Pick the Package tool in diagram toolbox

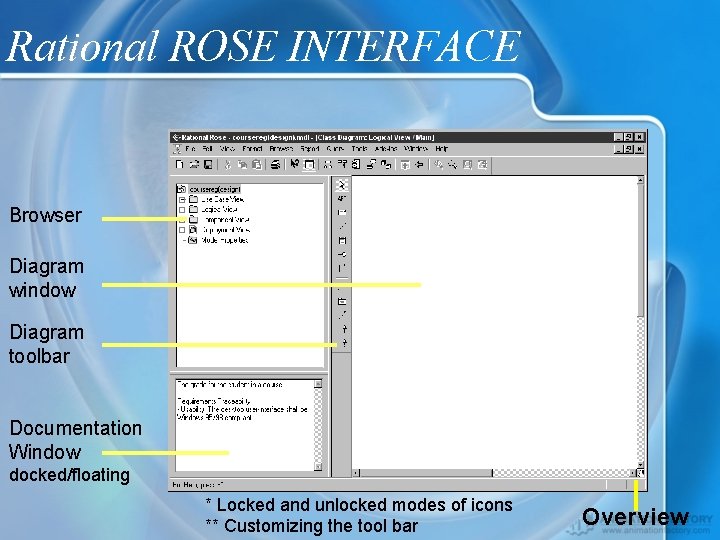tap(342, 302)
